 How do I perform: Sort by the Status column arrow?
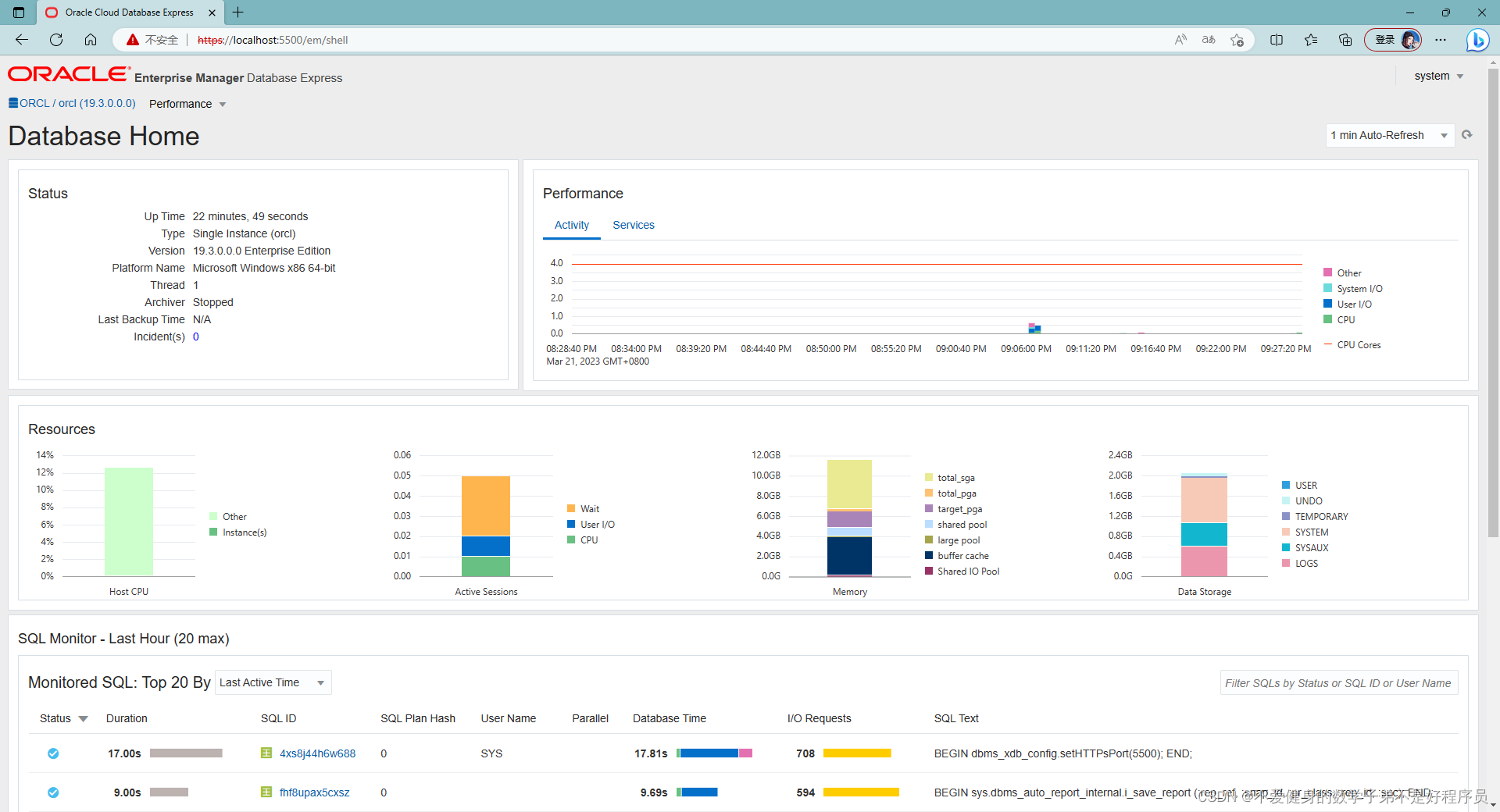coord(83,719)
